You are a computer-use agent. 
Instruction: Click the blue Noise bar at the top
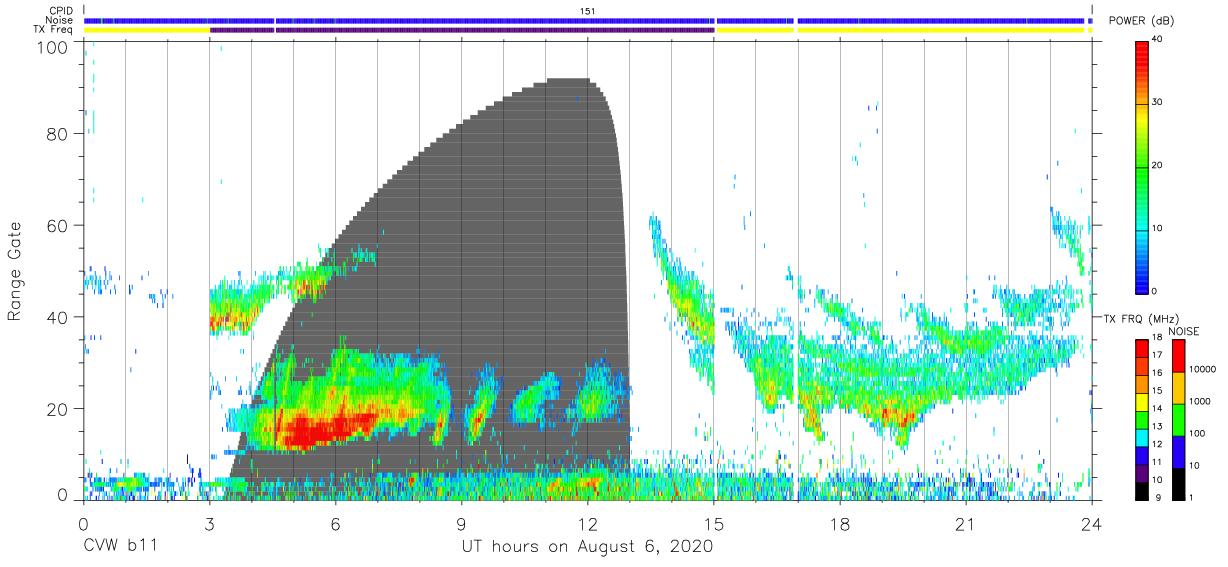click(x=587, y=20)
